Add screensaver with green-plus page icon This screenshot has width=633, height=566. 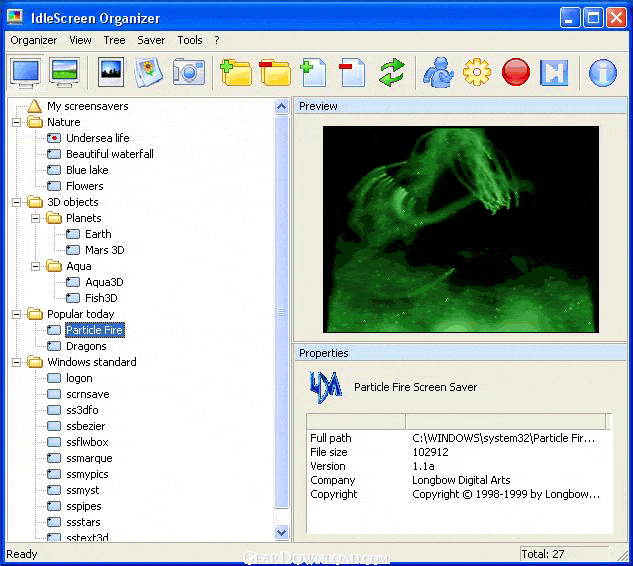pyautogui.click(x=313, y=73)
